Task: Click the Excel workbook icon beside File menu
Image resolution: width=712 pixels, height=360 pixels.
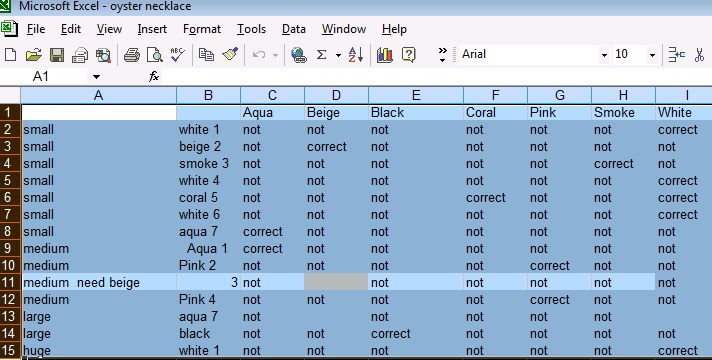Action: tap(9, 29)
